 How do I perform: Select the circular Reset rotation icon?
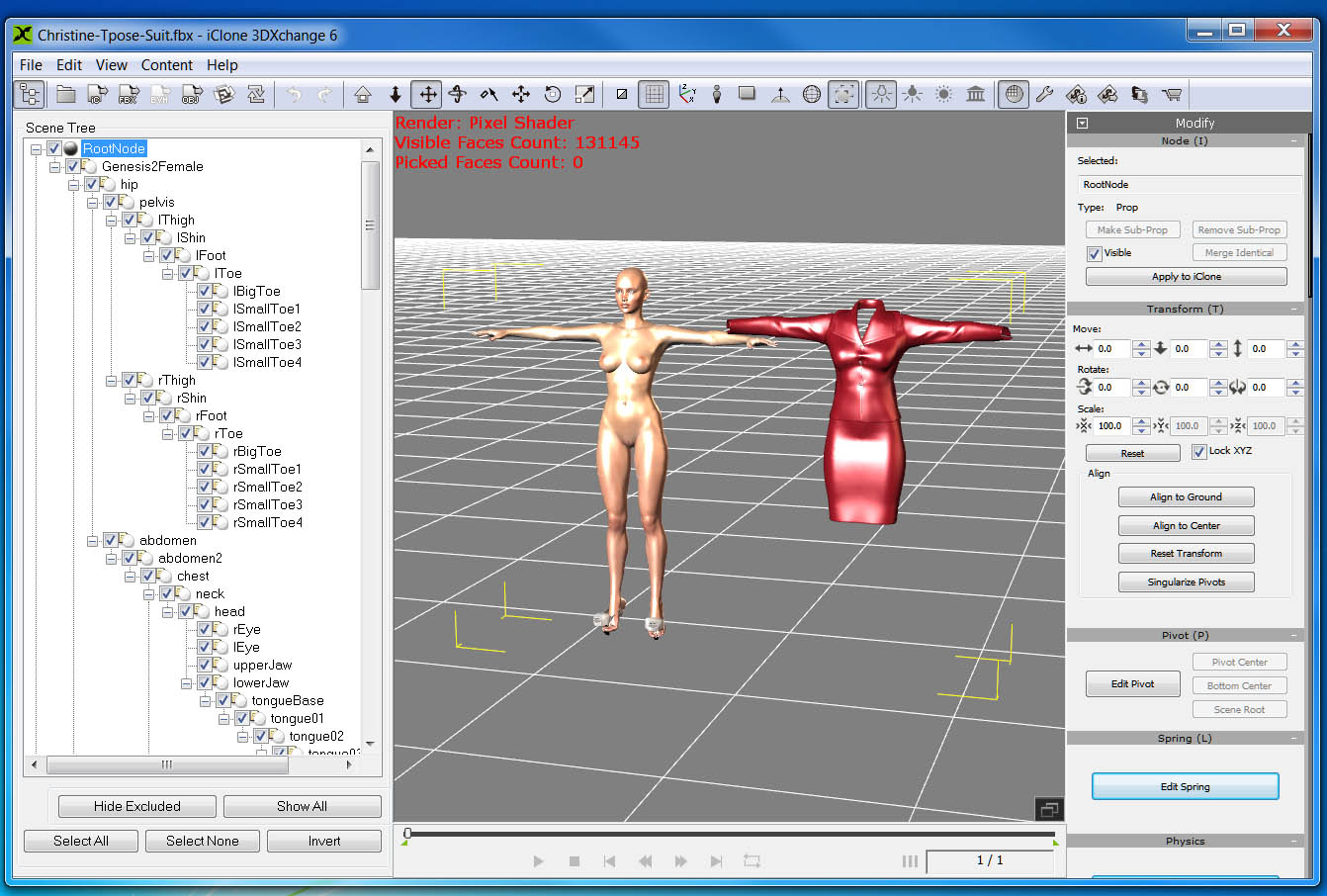click(553, 95)
